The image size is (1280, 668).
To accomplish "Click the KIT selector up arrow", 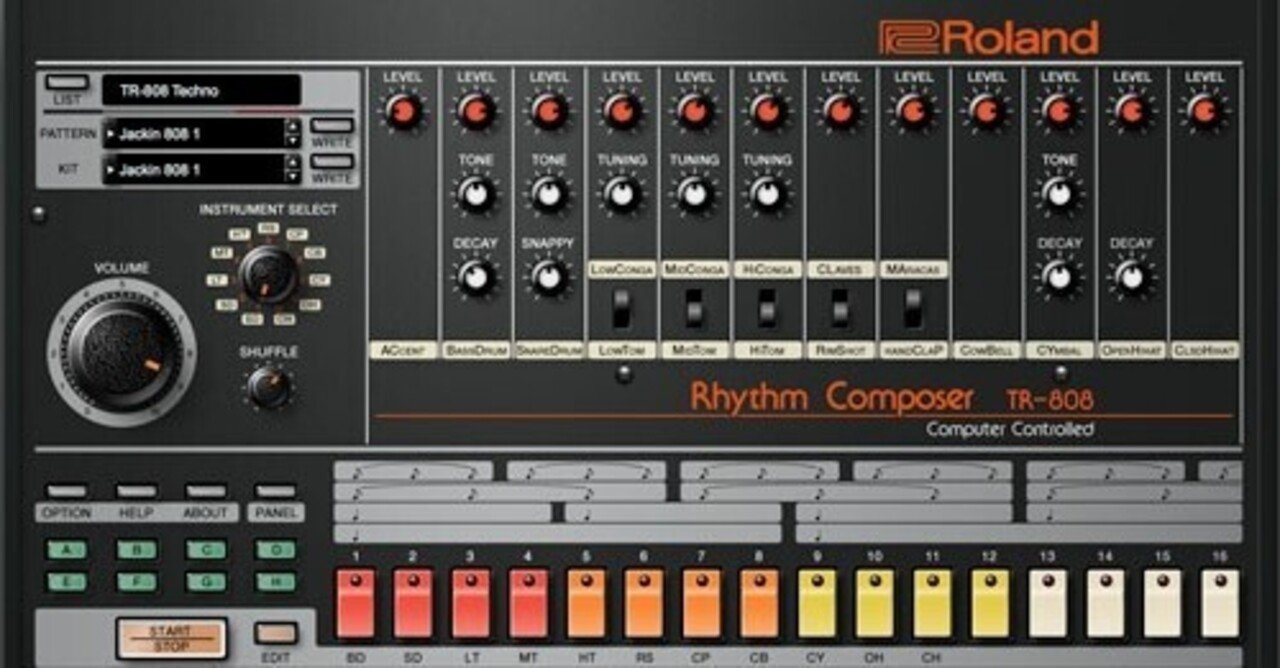I will (292, 162).
